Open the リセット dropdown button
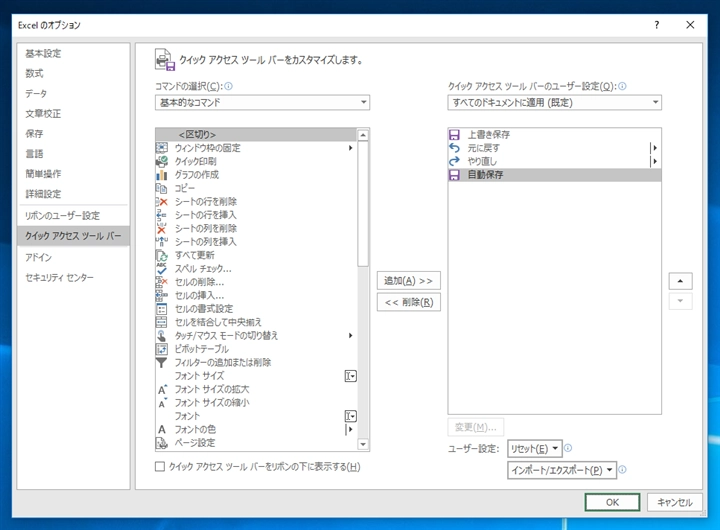The height and width of the screenshot is (530, 720). [x=534, y=448]
